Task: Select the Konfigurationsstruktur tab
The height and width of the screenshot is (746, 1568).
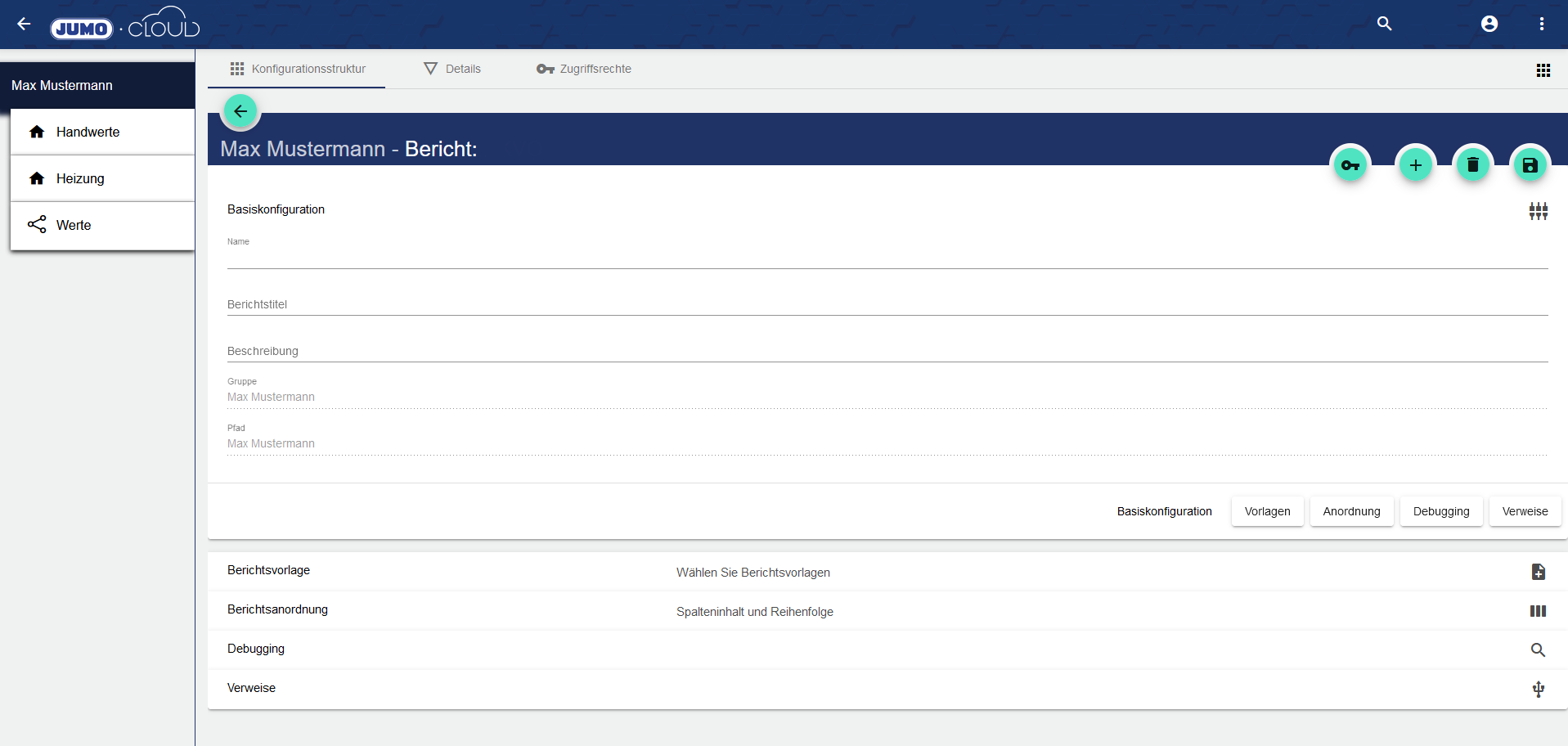Action: coord(297,69)
